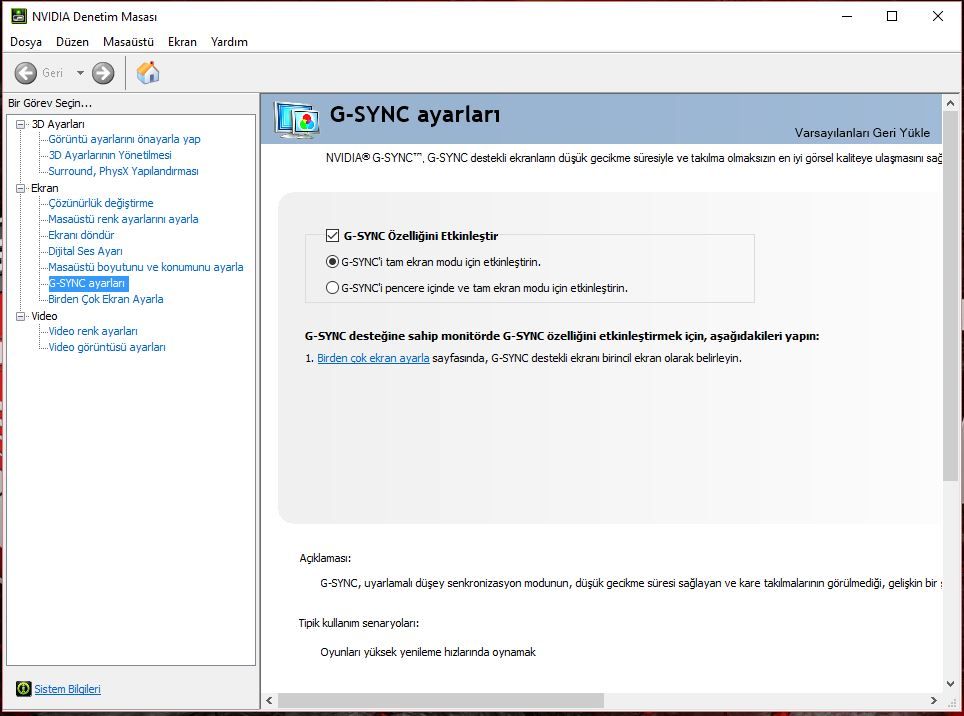964x716 pixels.
Task: Open Sistem Bilgileri link
Action: pos(67,689)
